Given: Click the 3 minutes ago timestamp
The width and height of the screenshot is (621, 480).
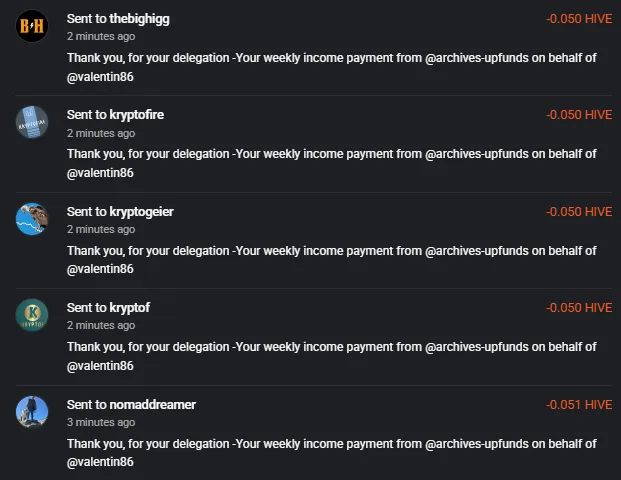Looking at the screenshot, I should 101,423.
